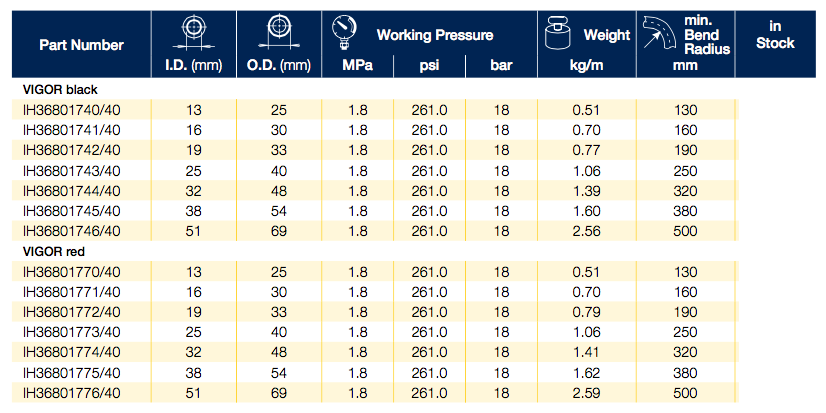Open part number IH36801743/40

click(x=72, y=171)
